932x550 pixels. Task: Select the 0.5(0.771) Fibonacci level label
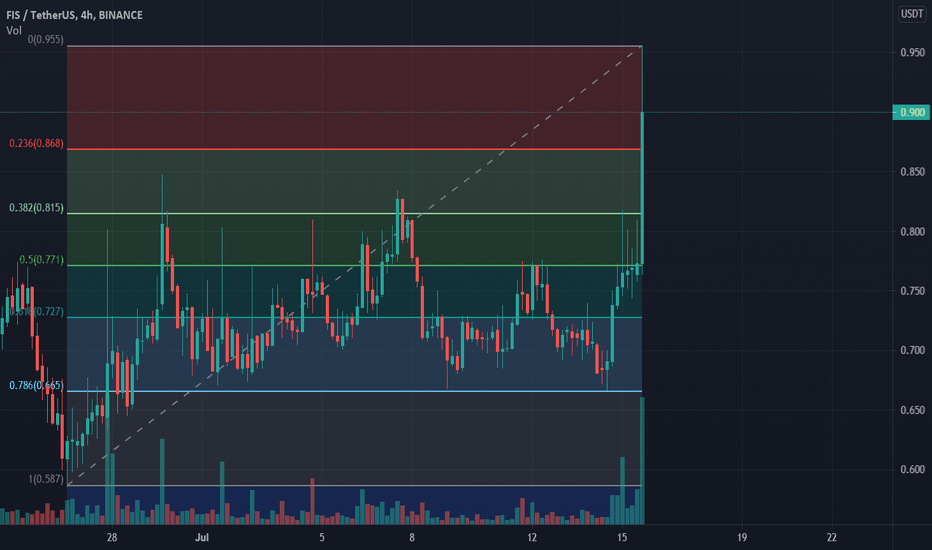click(x=41, y=260)
